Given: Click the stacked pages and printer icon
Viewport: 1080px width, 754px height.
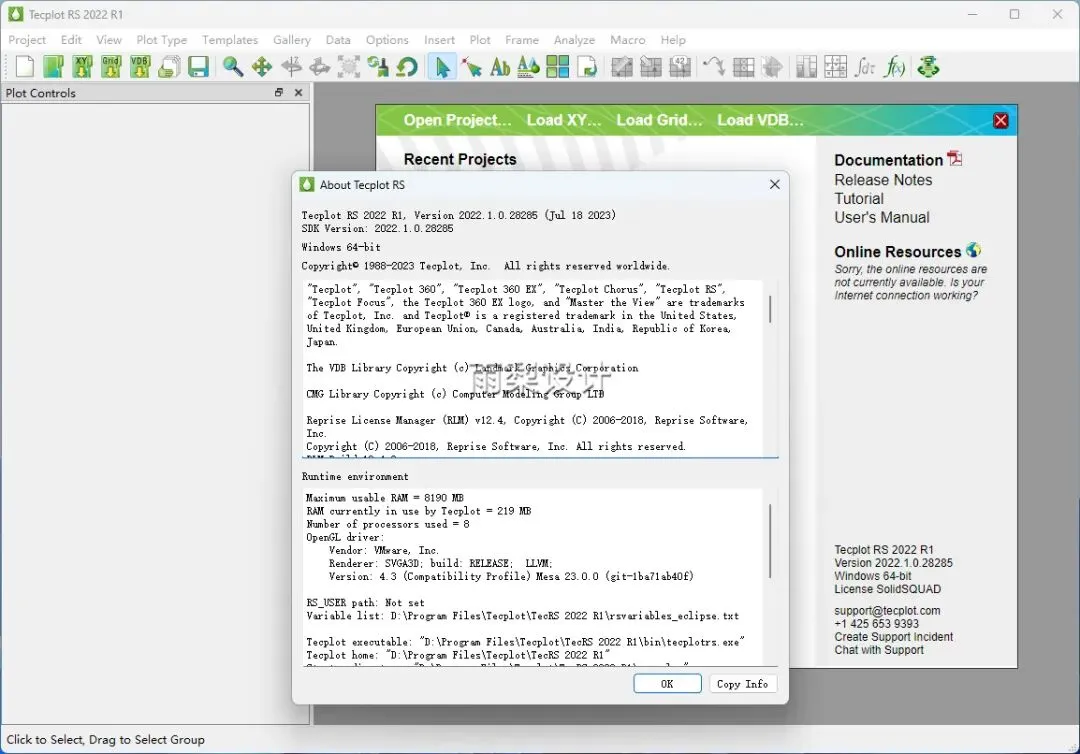Looking at the screenshot, I should coord(169,67).
